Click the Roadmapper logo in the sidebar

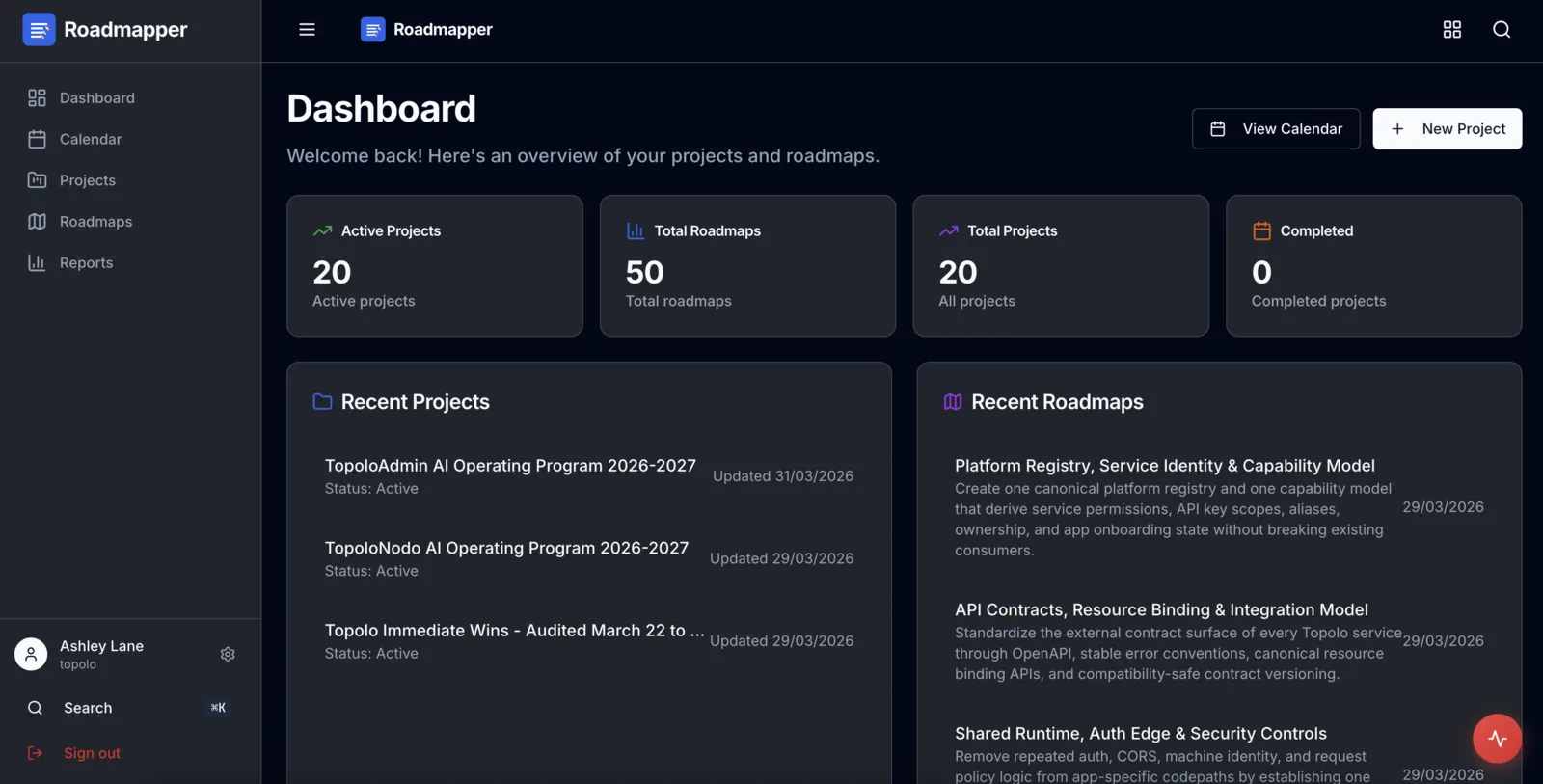[x=39, y=30]
